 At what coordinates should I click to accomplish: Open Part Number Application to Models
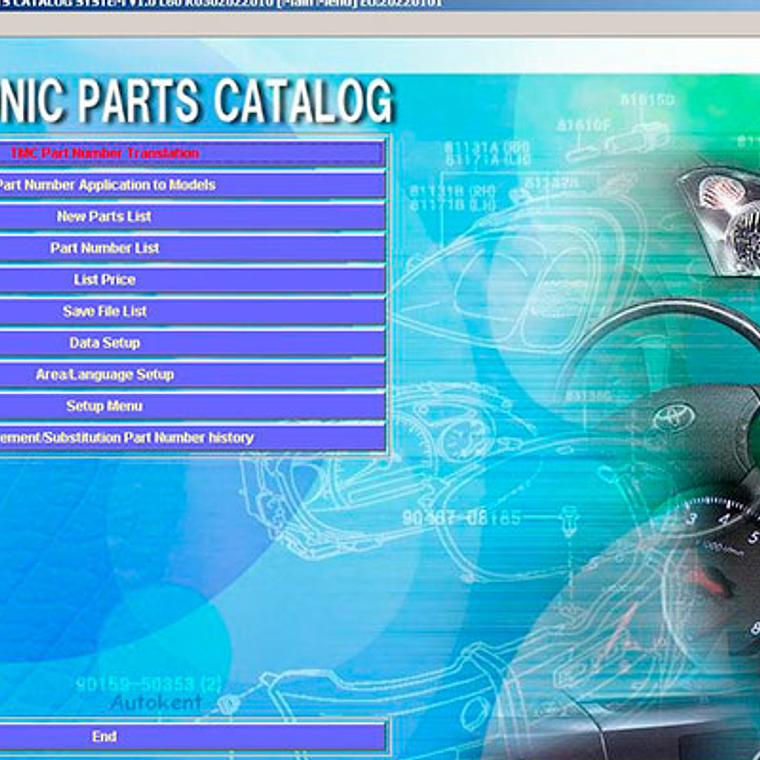point(192,185)
